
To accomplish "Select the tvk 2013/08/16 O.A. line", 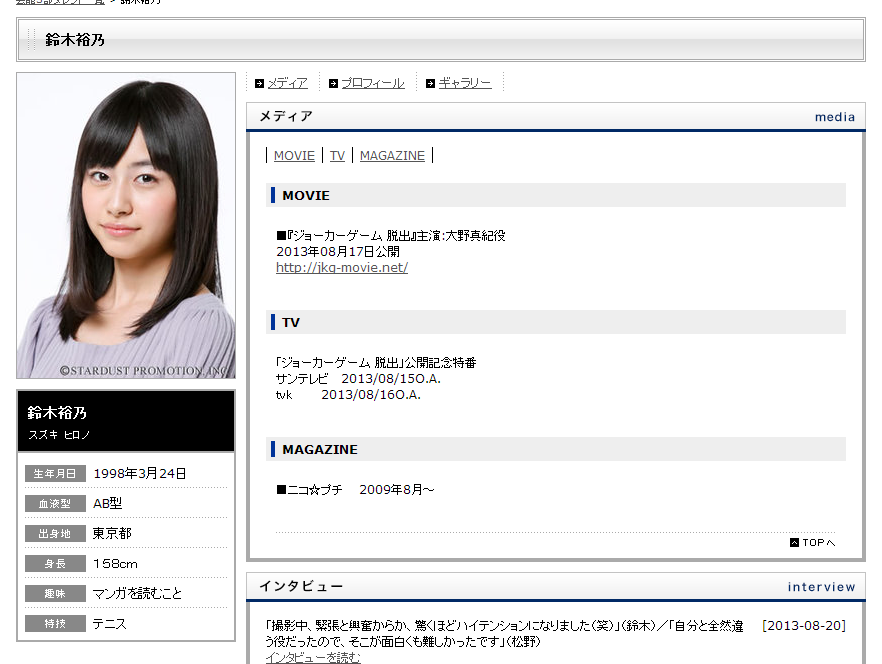I will pyautogui.click(x=348, y=394).
